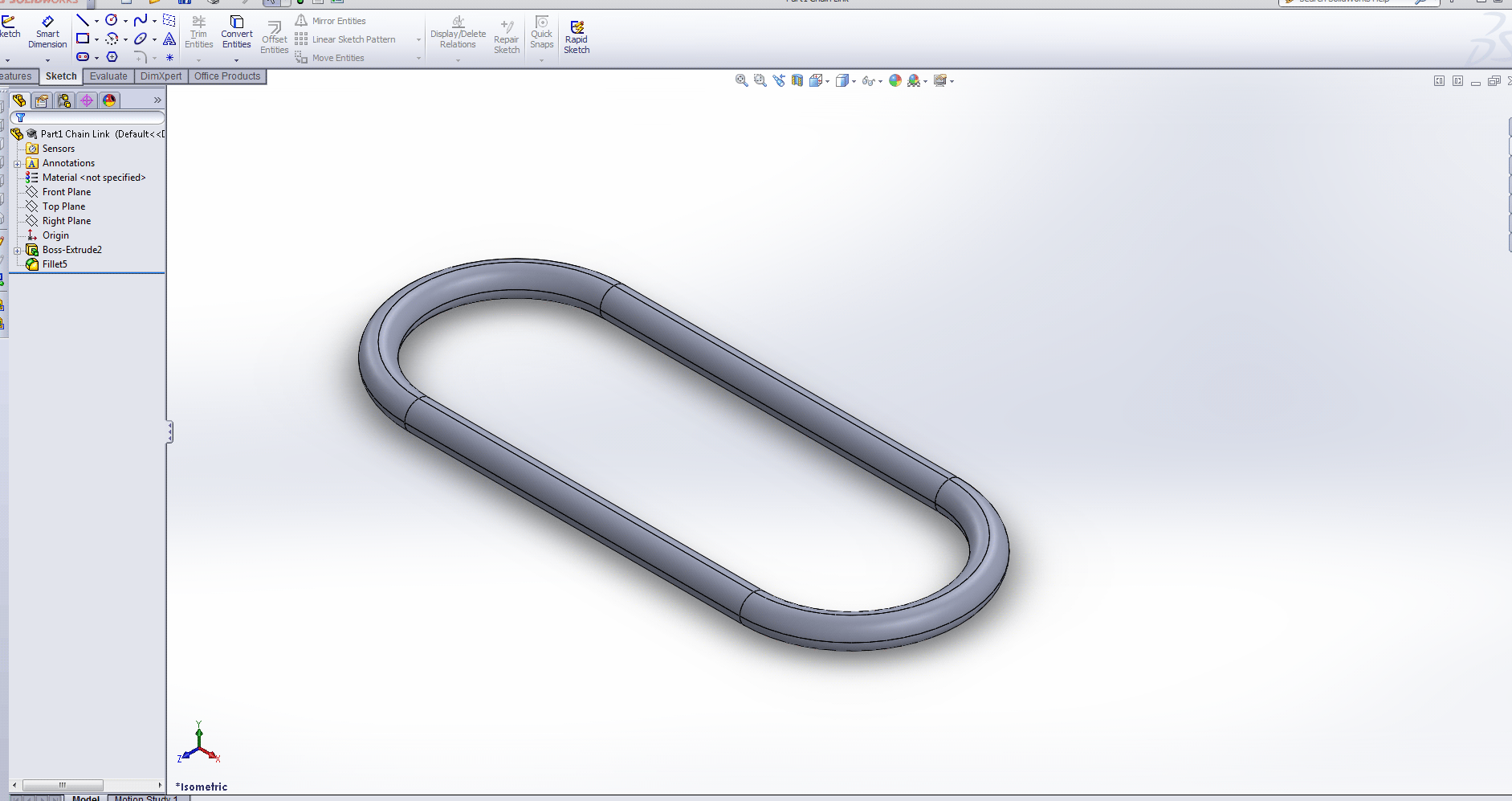Viewport: 1512px width, 801px height.
Task: Click Convert Entities tool
Action: pos(237,32)
